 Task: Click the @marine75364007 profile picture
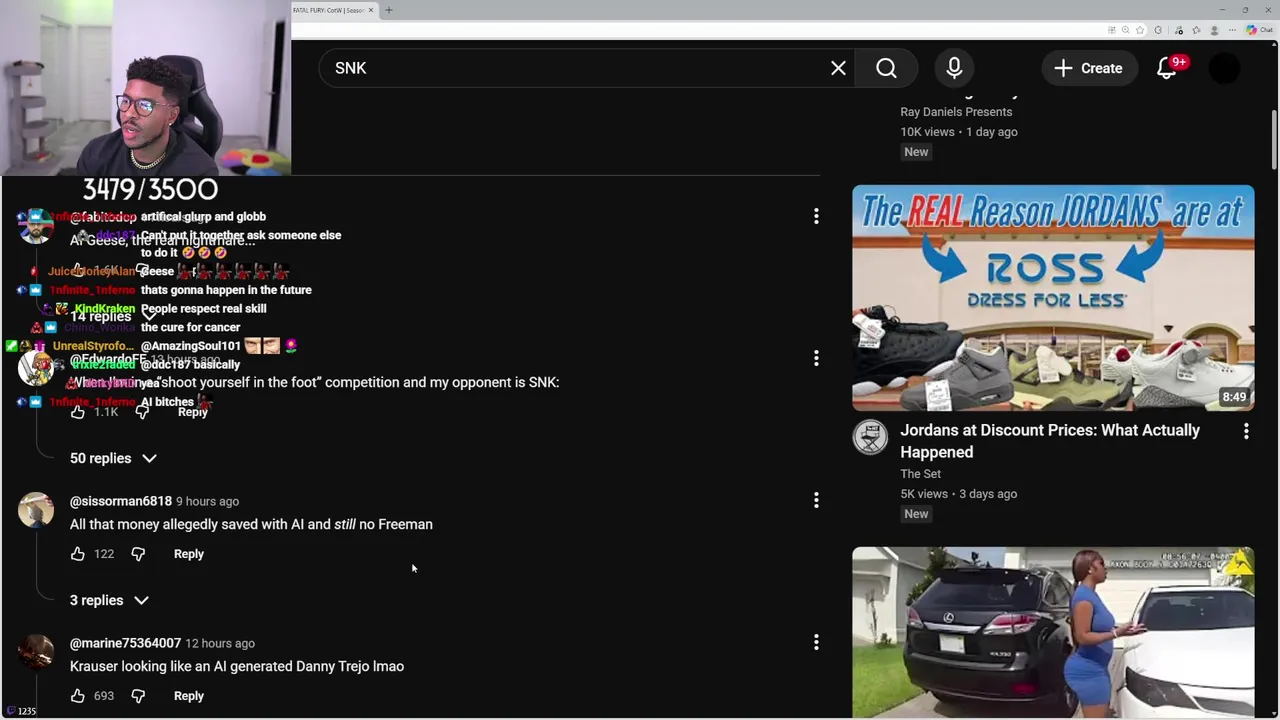click(36, 652)
